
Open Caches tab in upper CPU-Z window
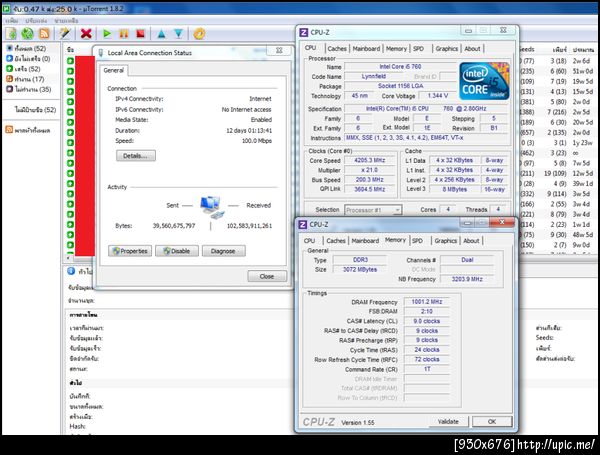[337, 49]
